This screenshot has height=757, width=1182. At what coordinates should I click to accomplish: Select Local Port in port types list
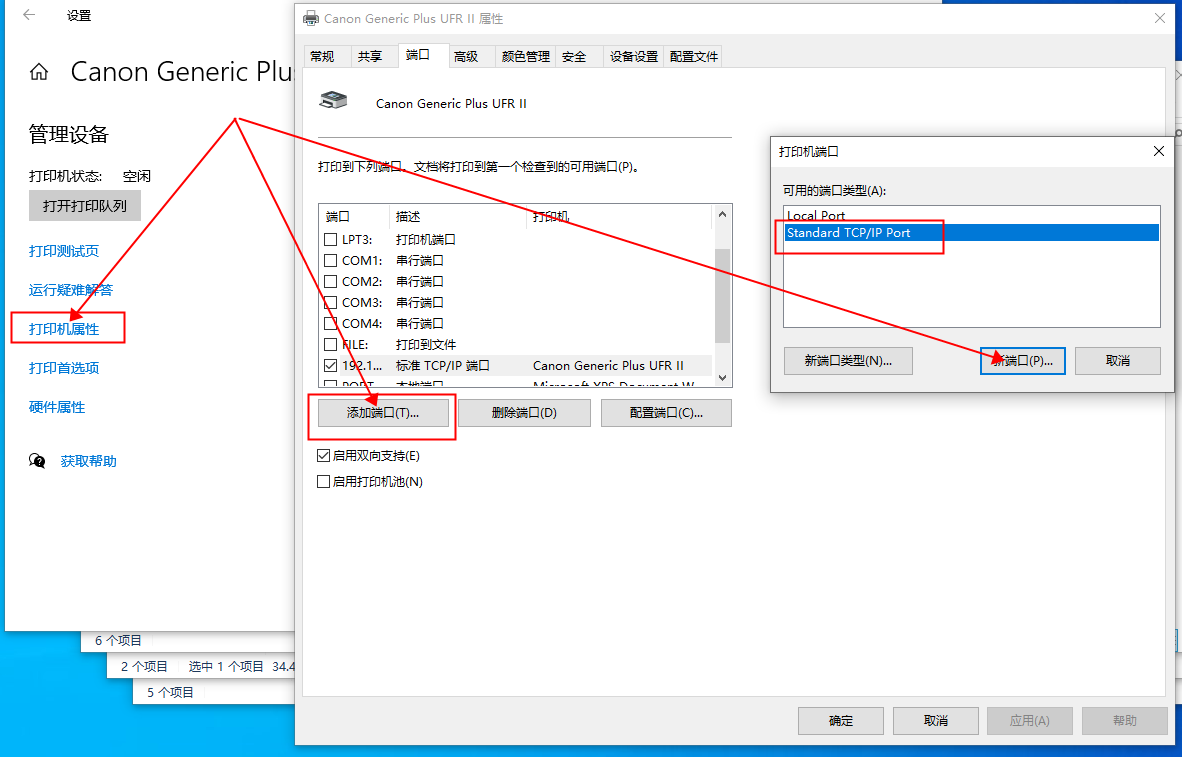816,216
